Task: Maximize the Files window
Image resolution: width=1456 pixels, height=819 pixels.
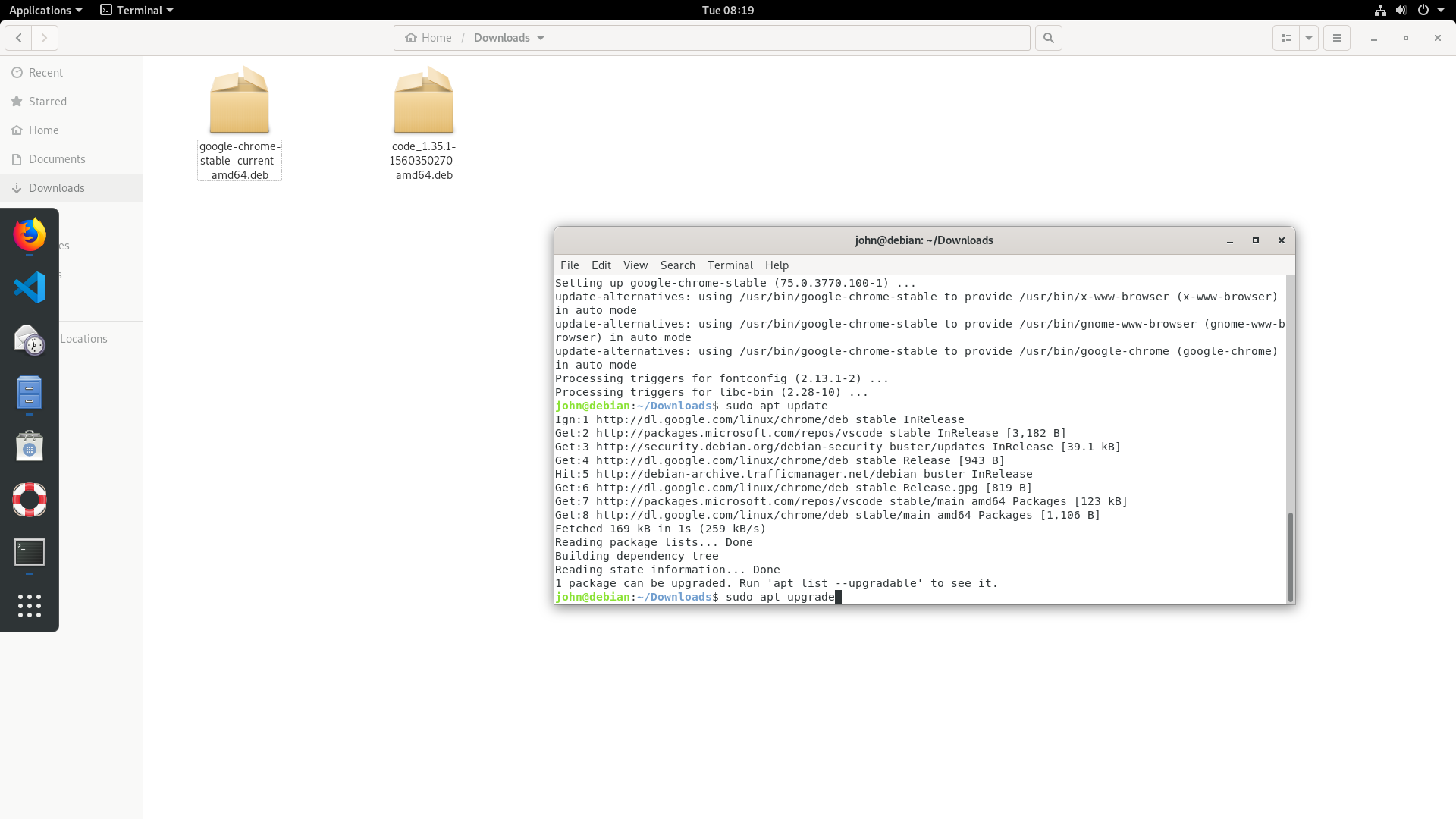Action: 1406,38
